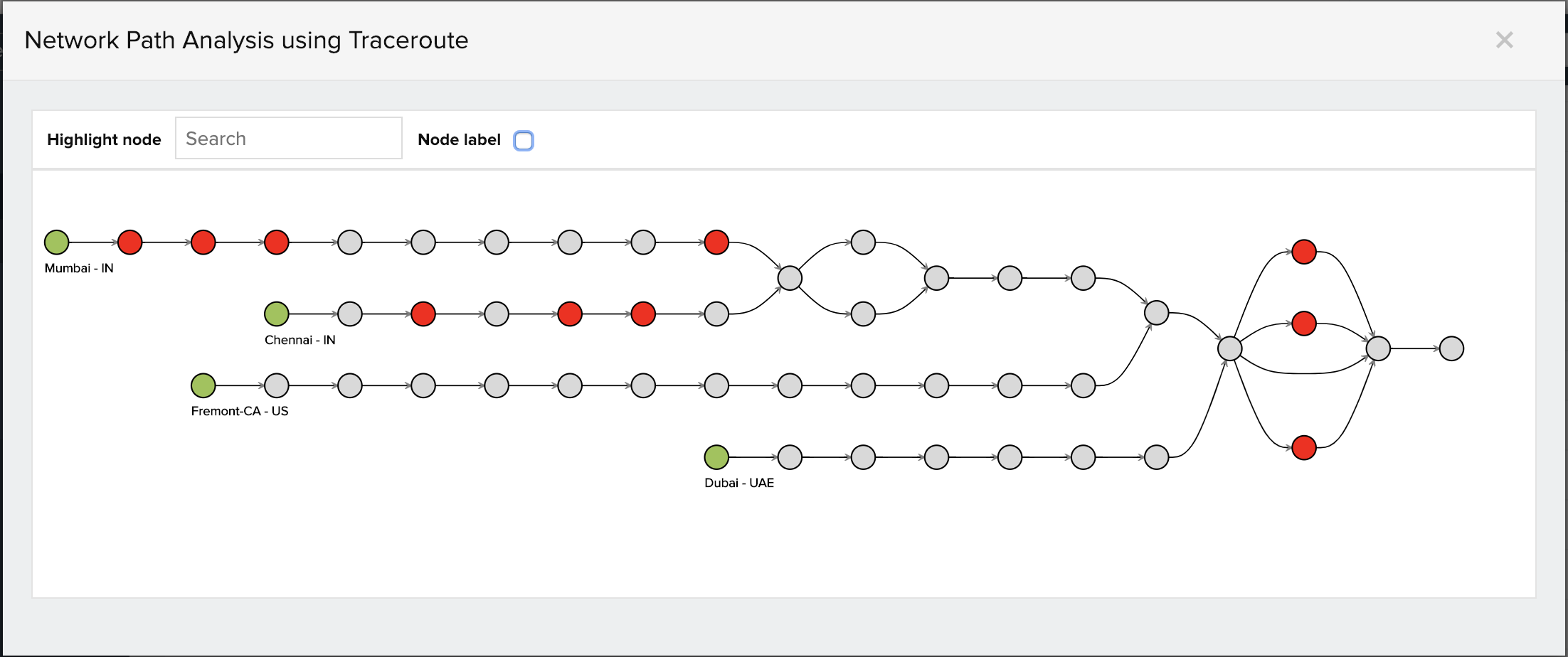Select the topmost red node on the right

(x=1304, y=252)
